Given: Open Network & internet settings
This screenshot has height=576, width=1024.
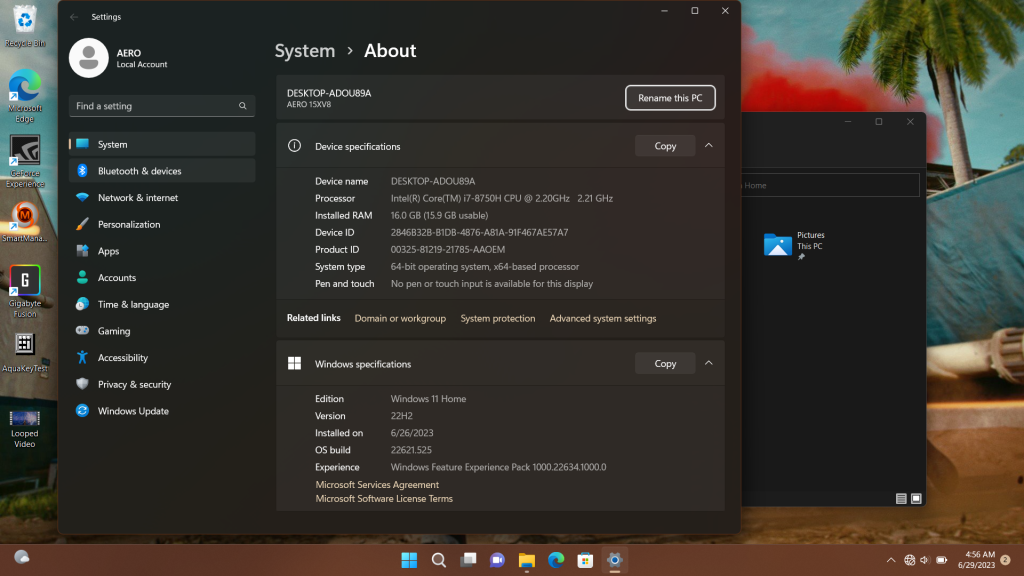Looking at the screenshot, I should (x=162, y=198).
